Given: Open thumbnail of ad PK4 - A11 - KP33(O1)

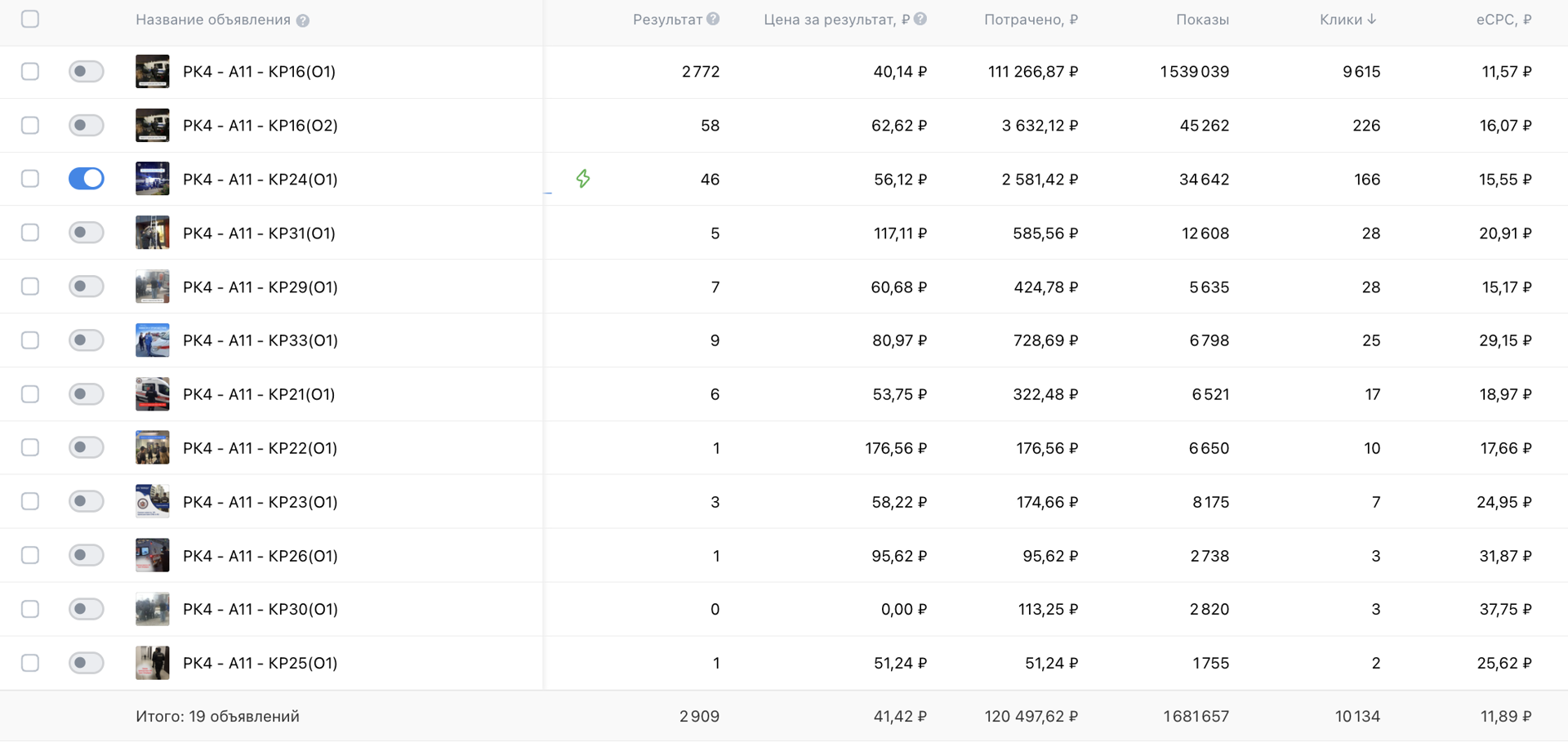Looking at the screenshot, I should [152, 340].
